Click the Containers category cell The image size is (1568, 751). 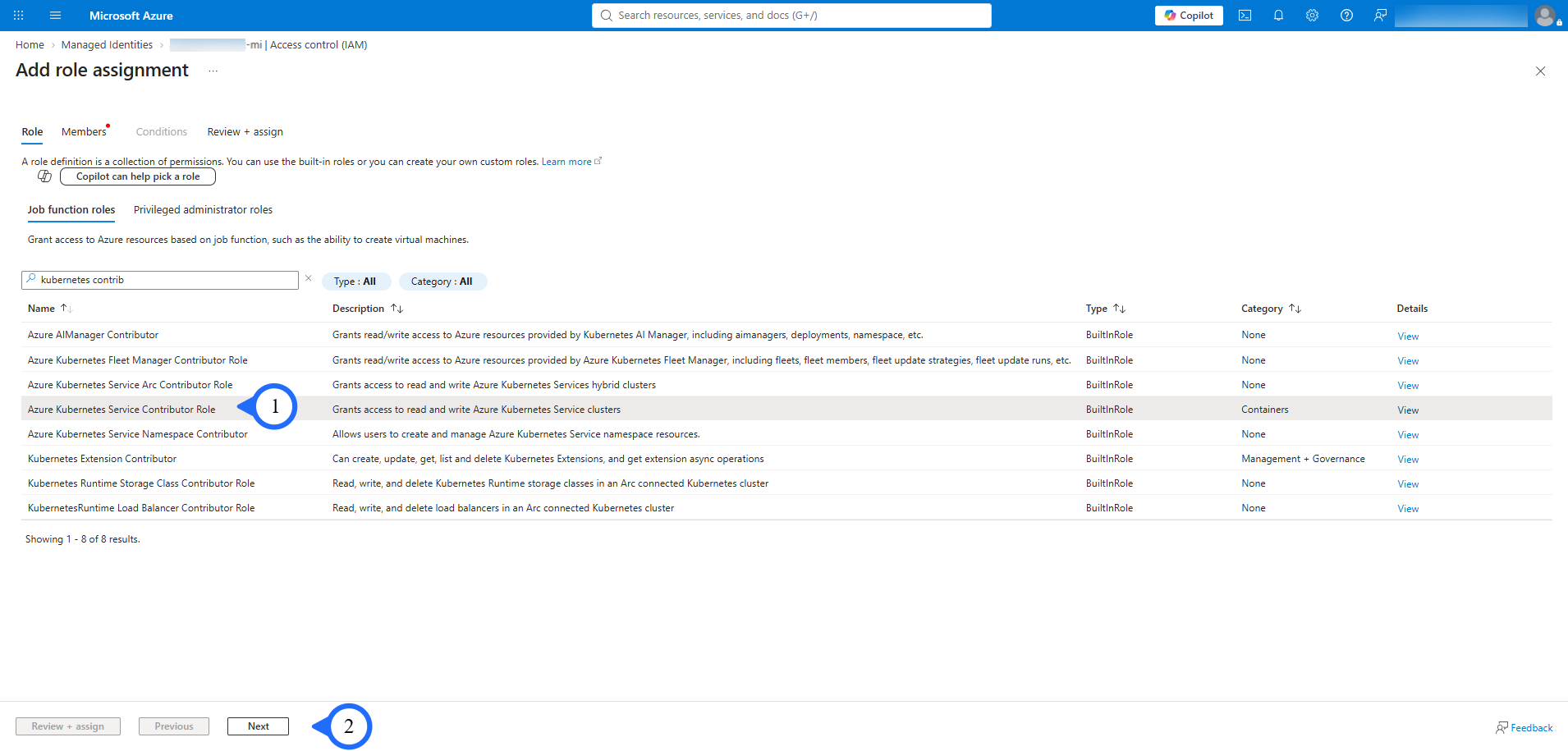1265,410
